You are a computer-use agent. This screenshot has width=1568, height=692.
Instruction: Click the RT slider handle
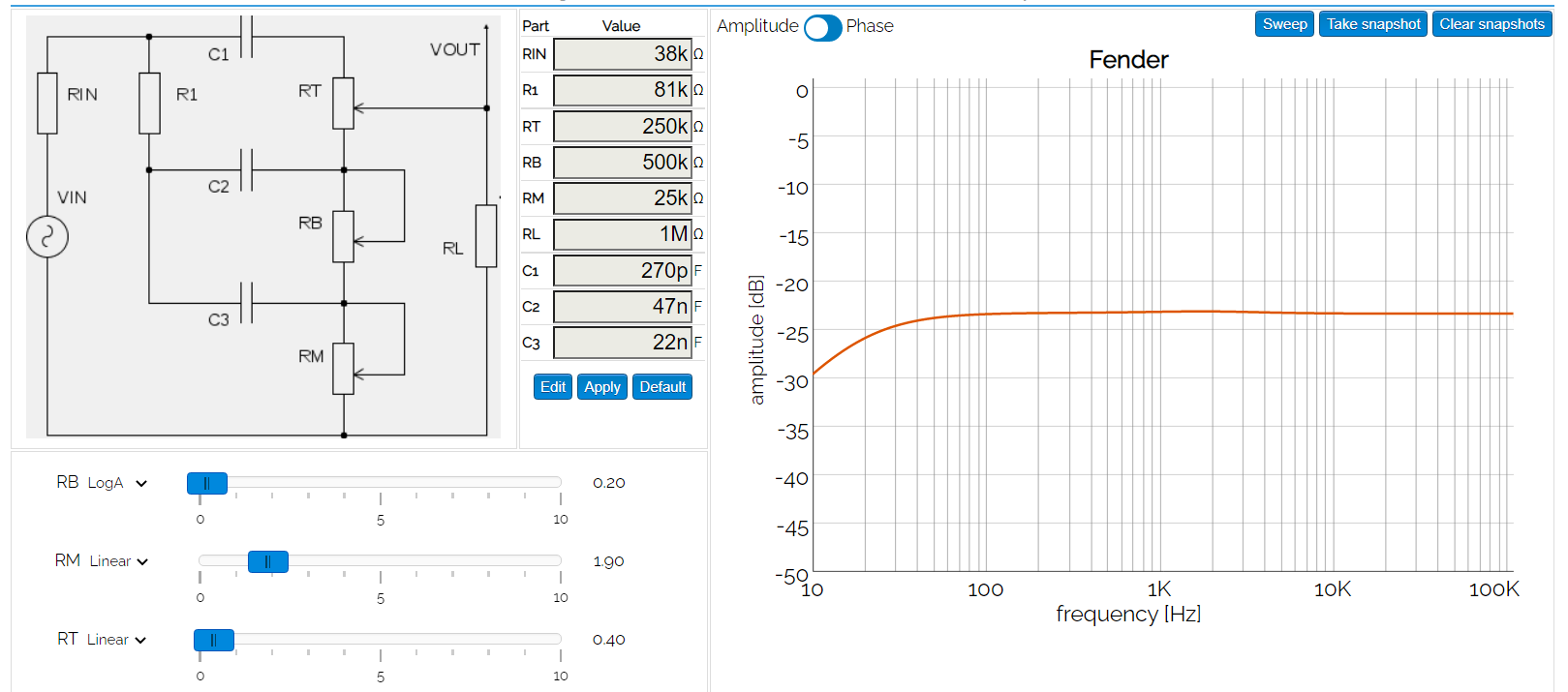214,640
